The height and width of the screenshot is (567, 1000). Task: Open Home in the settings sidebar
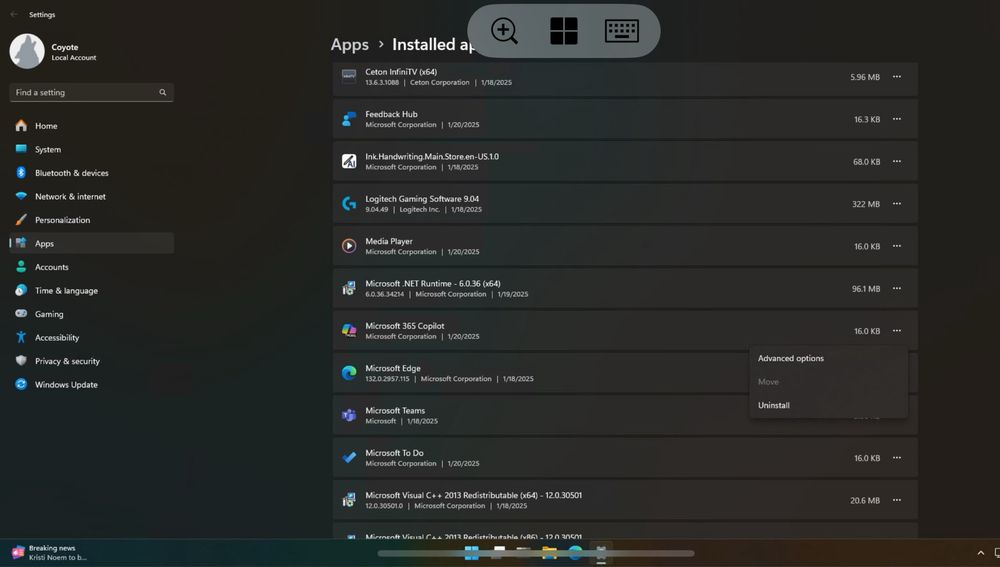coord(91,126)
